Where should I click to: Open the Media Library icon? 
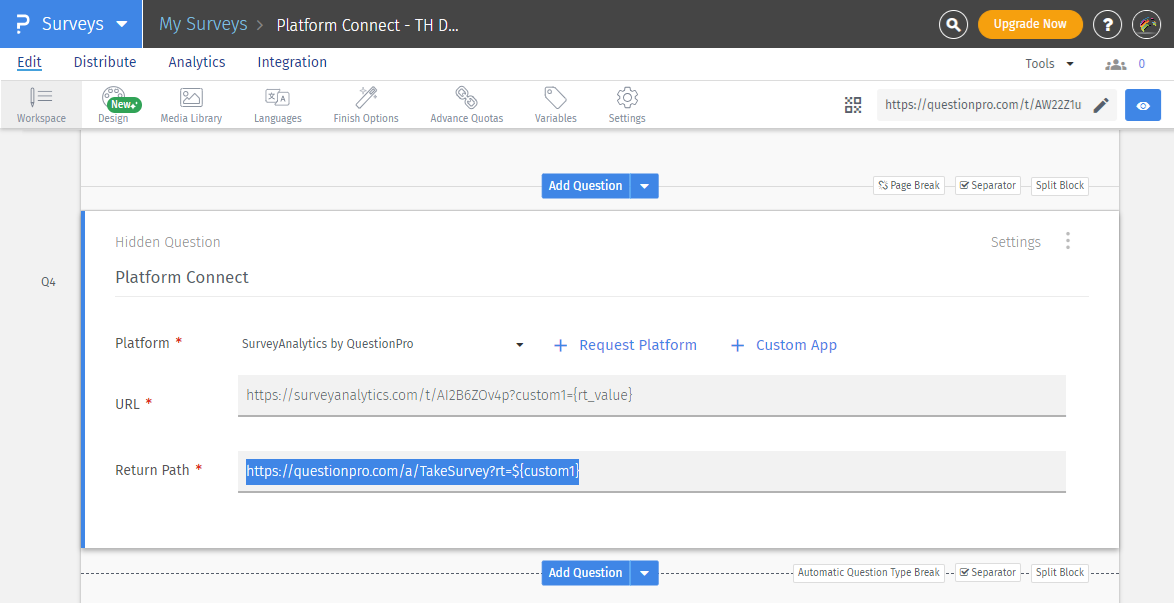(191, 98)
